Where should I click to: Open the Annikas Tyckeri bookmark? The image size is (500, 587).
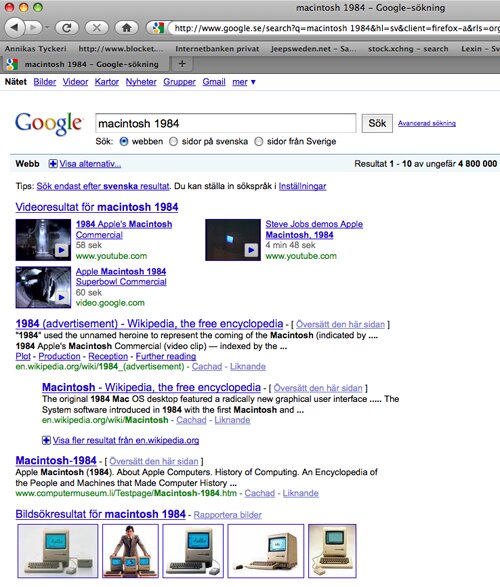pos(36,49)
